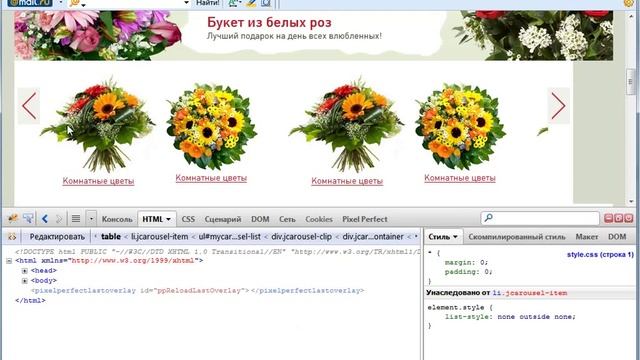Image resolution: width=640 pixels, height=360 pixels.
Task: Click the page scrollbar down arrow
Action: tap(630, 202)
